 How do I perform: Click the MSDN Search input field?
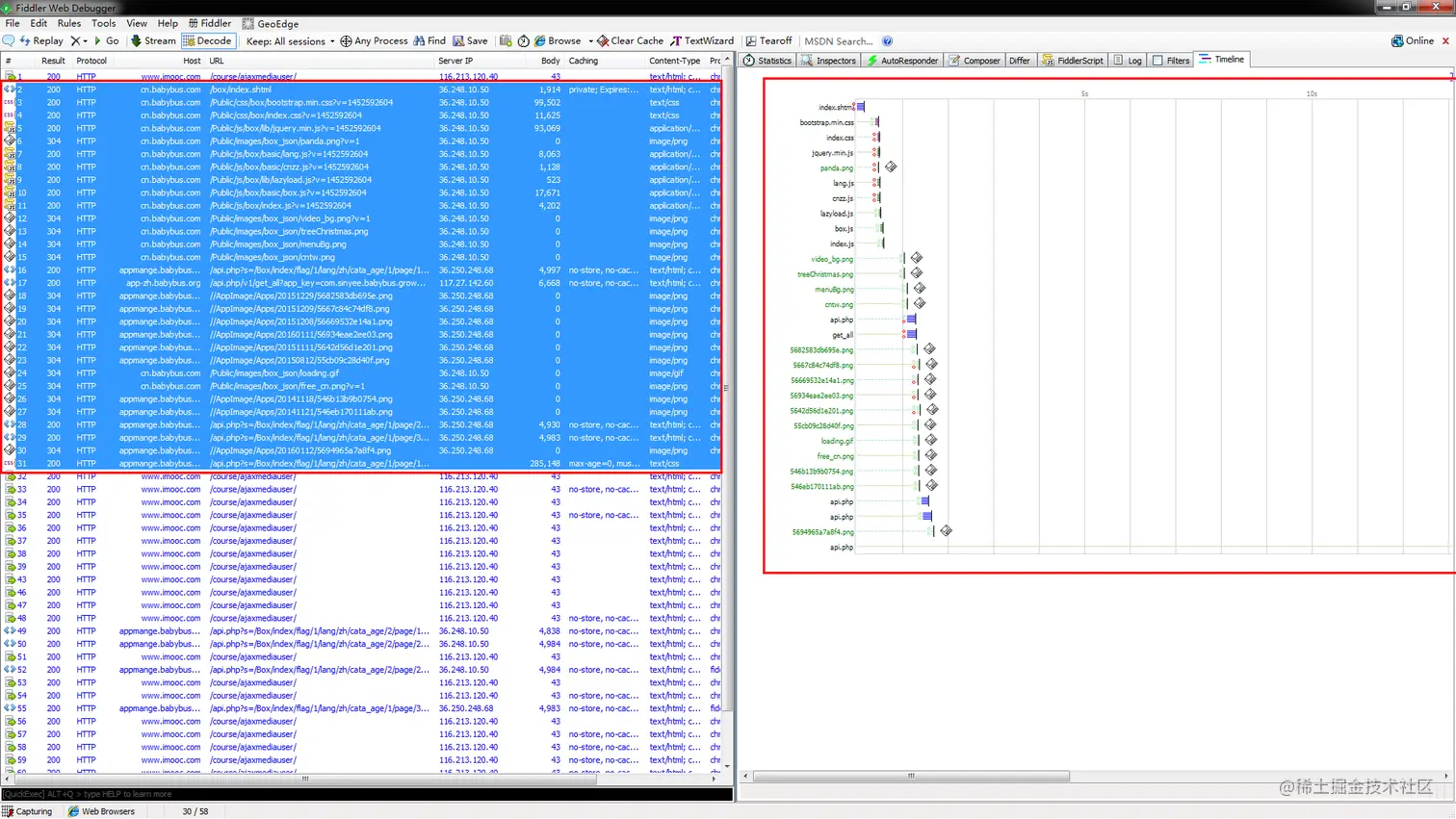pos(839,41)
